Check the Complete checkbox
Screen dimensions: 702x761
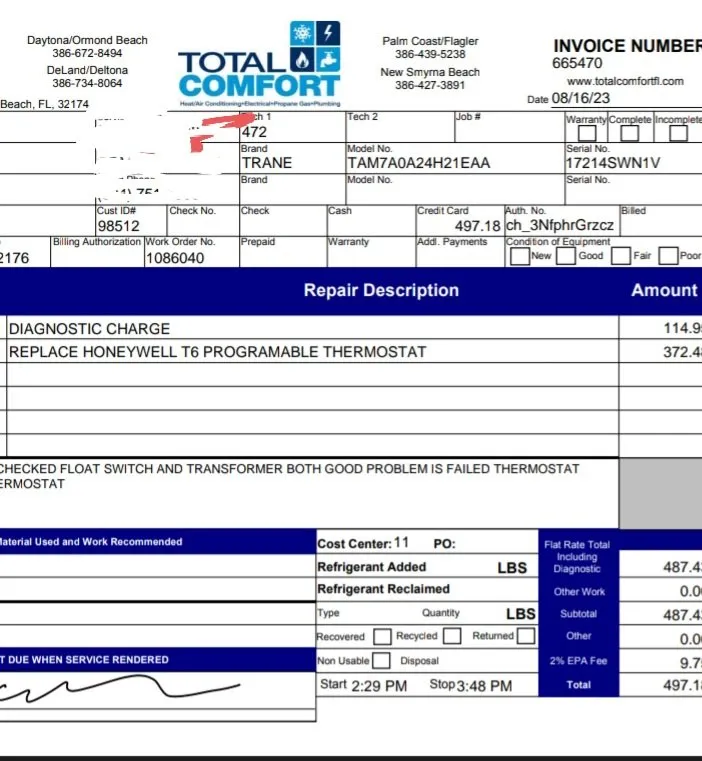(630, 134)
